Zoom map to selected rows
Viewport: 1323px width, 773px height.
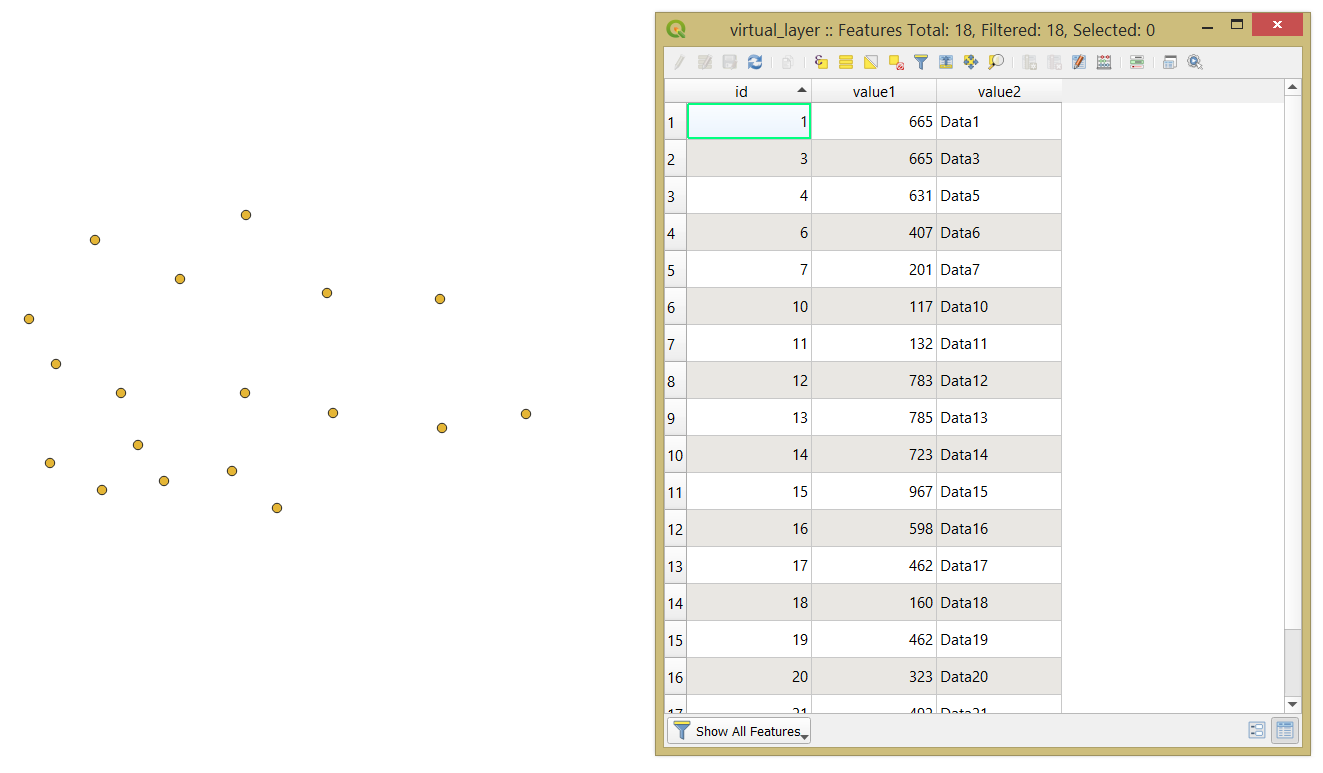tap(996, 62)
